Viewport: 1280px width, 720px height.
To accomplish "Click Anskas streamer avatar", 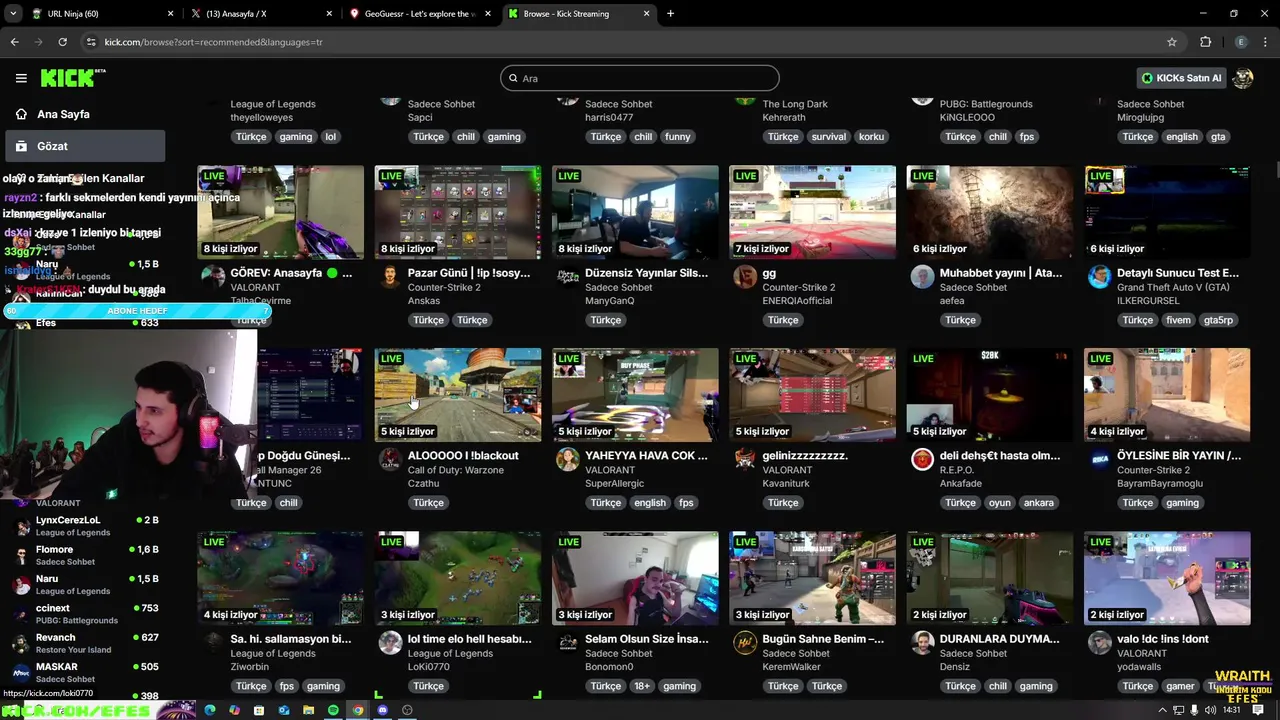I will click(390, 277).
